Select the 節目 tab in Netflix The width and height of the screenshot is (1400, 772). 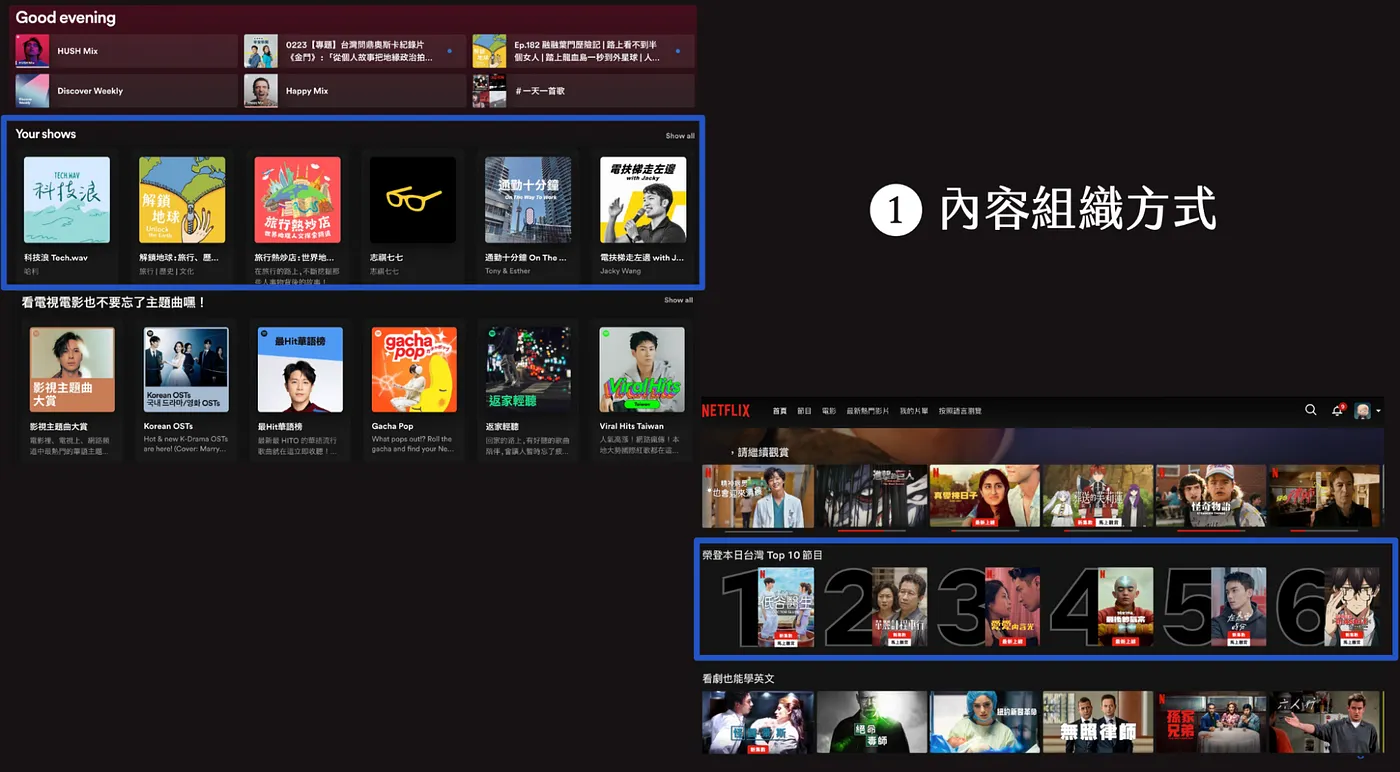click(x=804, y=411)
